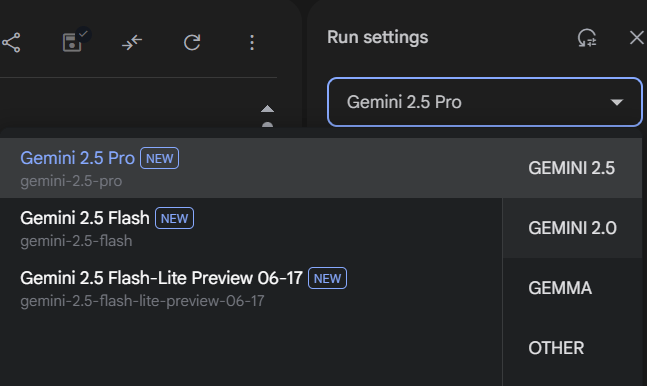Switch to the GEMINI 2.5 category tab
647x386 pixels.
[x=572, y=168]
